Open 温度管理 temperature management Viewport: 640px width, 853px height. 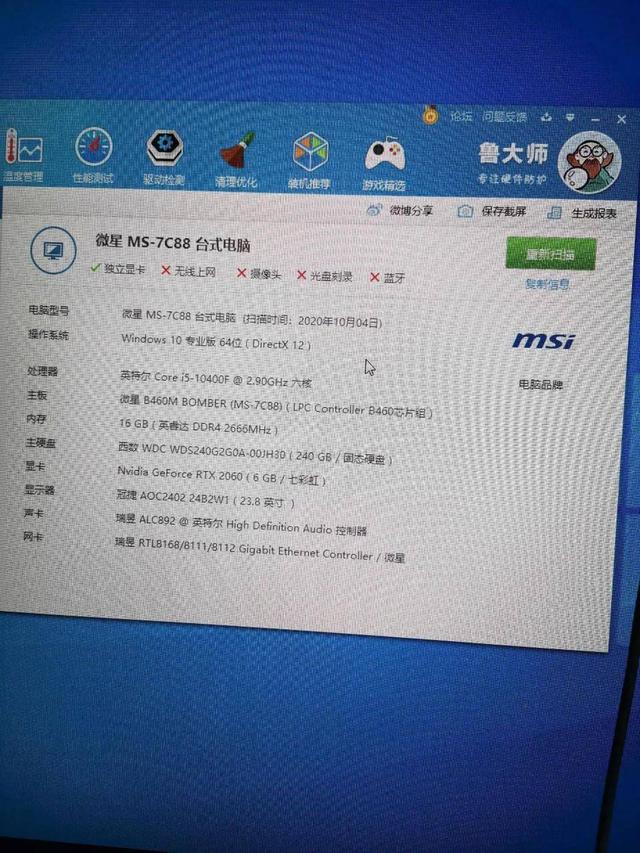(x=23, y=156)
